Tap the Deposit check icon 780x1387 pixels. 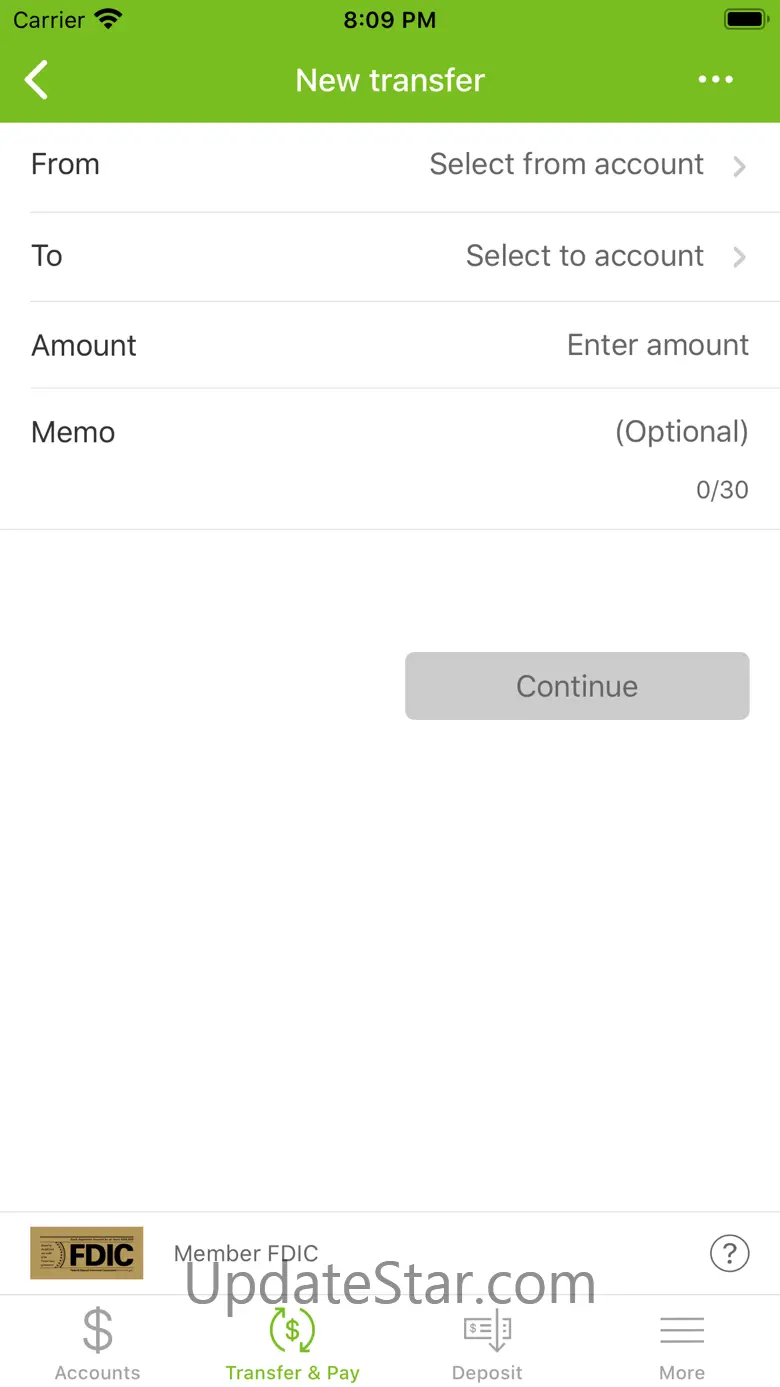(x=487, y=1331)
